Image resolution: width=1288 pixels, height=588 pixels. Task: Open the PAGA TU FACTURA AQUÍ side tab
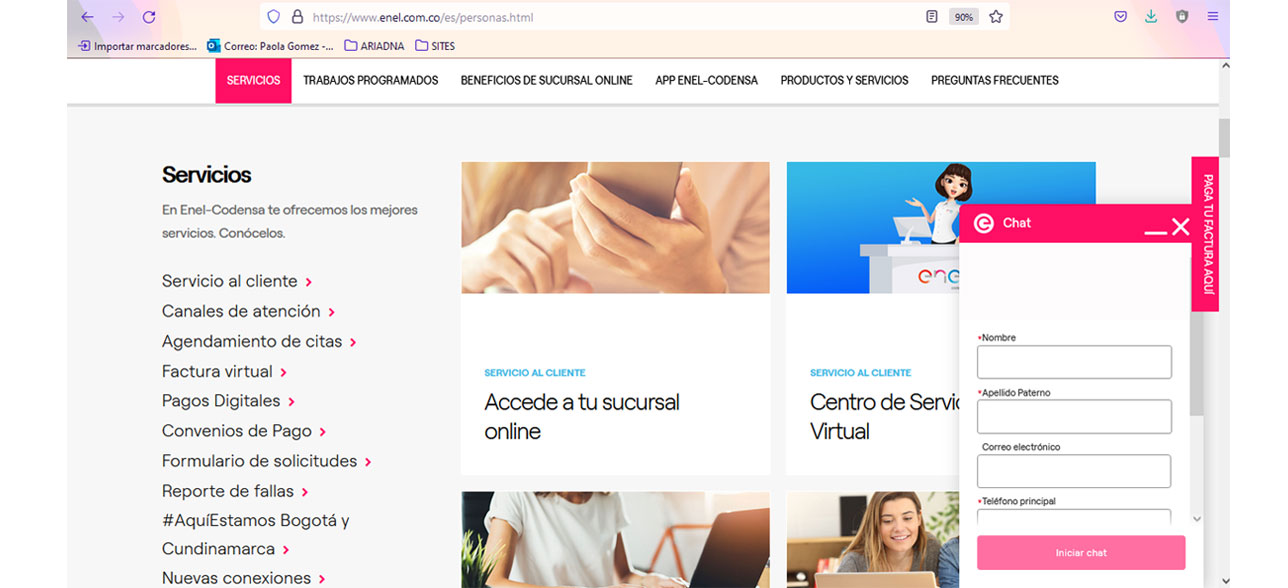[1206, 234]
